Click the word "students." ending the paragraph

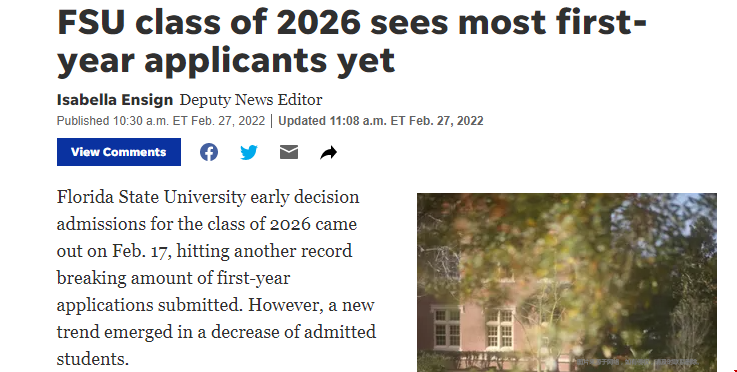93,358
